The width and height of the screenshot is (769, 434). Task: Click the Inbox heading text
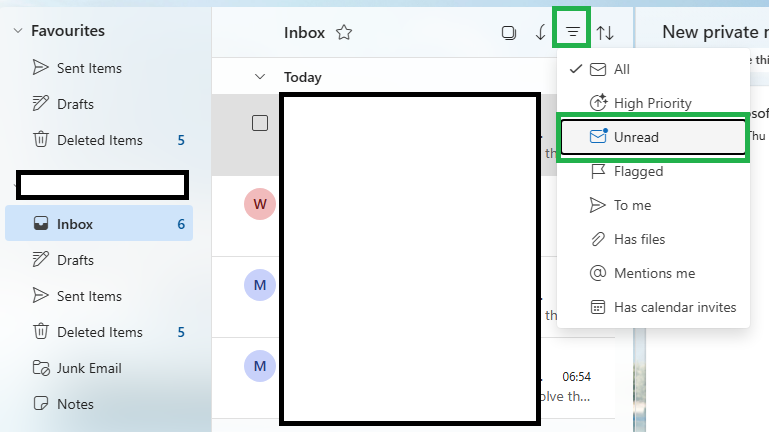[x=304, y=32]
